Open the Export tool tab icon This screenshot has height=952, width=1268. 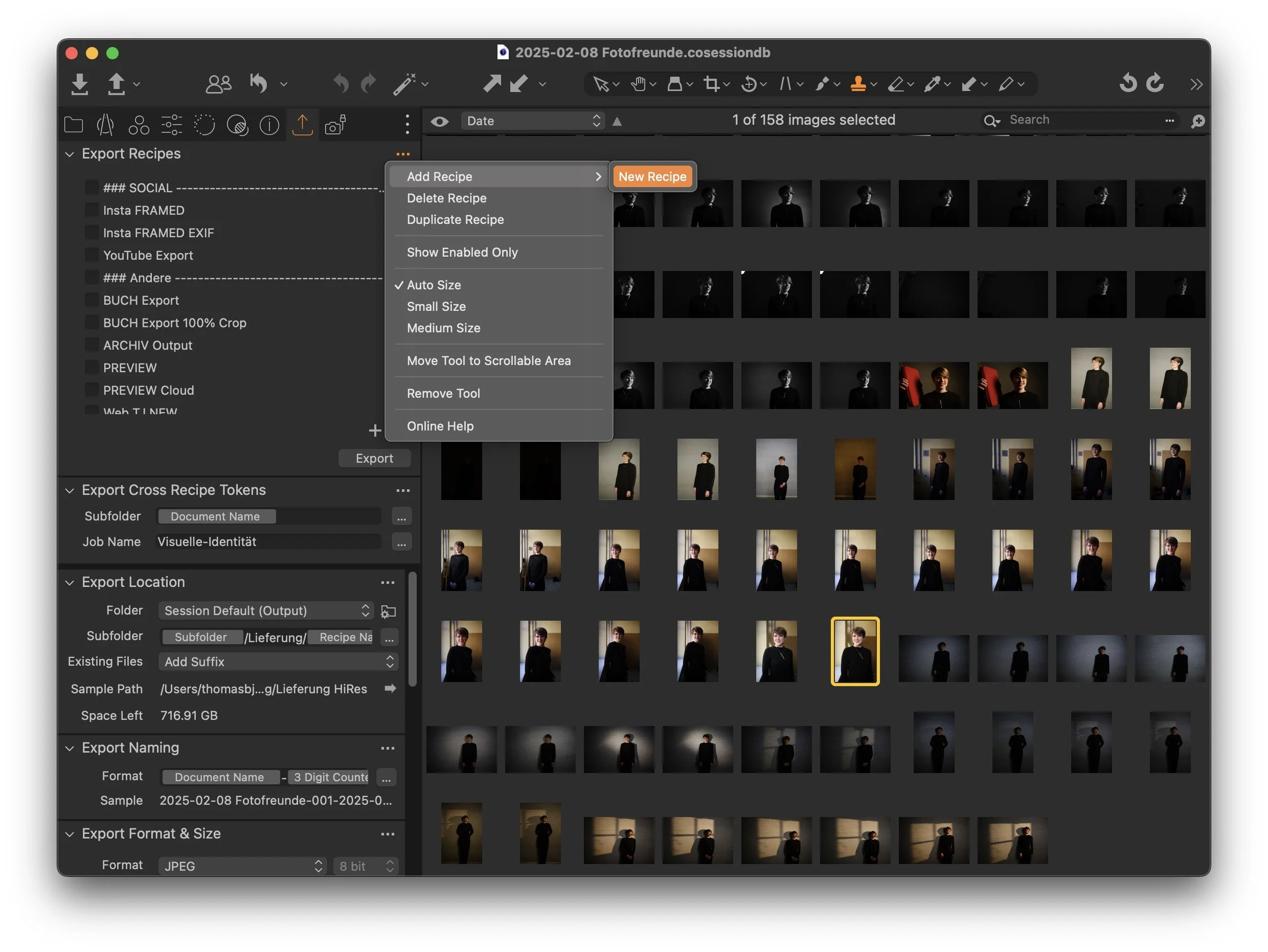(x=302, y=124)
